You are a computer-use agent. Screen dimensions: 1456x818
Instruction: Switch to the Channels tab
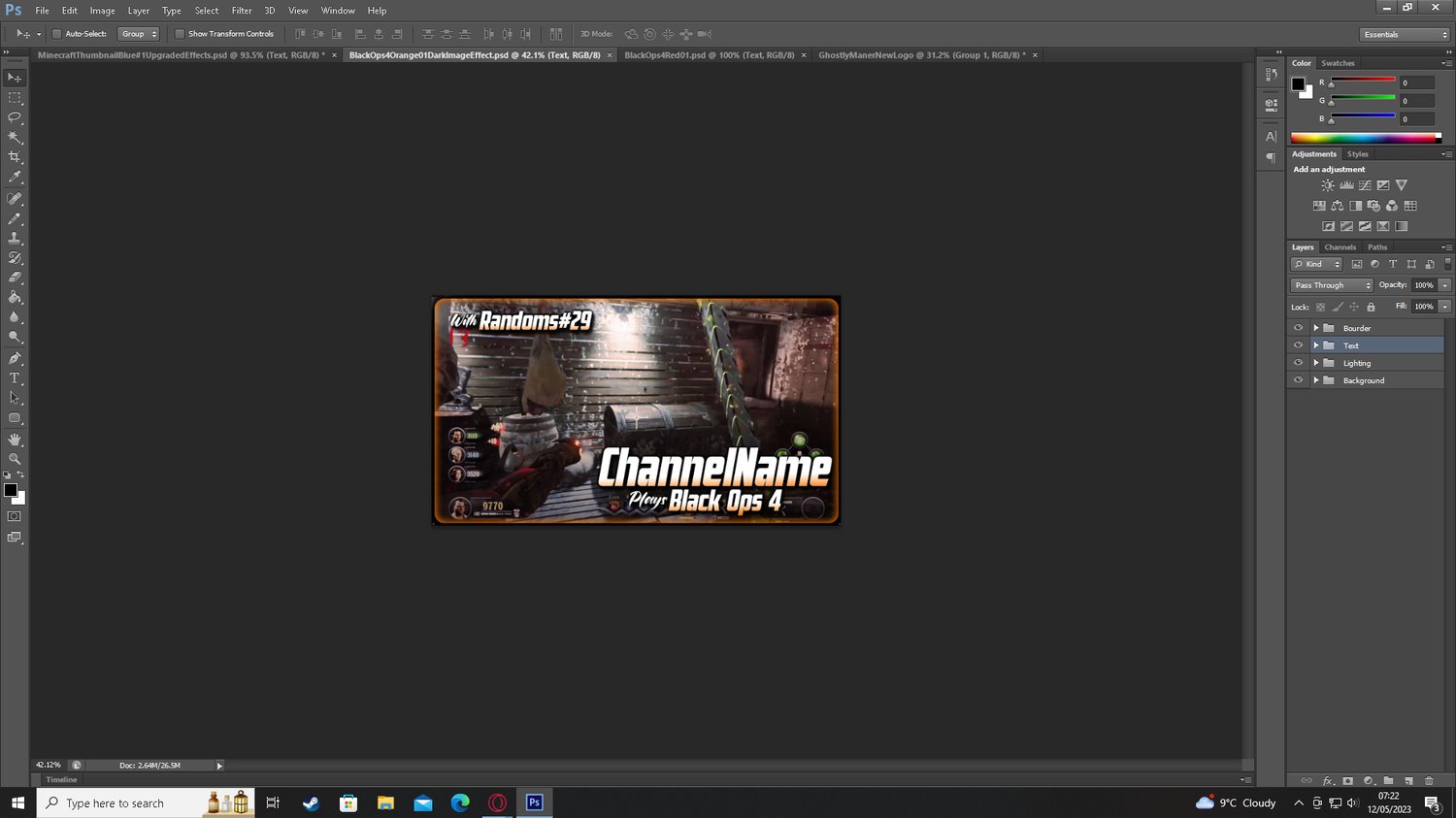1340,247
